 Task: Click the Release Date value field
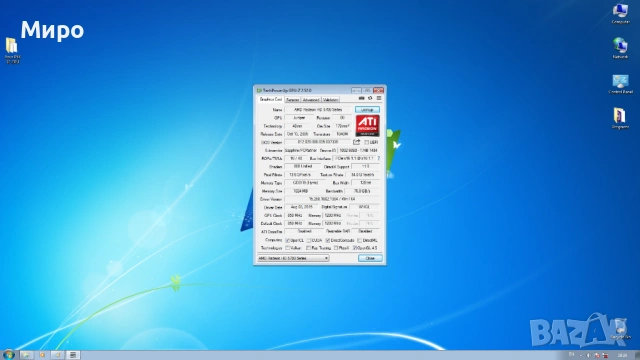click(x=297, y=134)
